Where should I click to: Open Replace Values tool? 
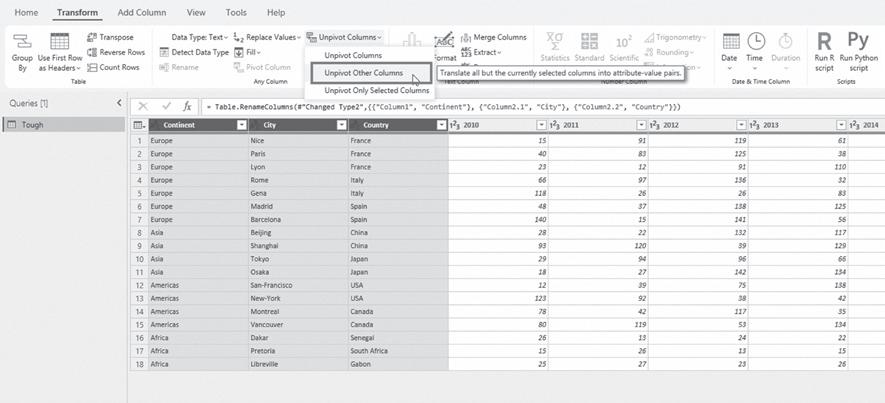tap(267, 37)
